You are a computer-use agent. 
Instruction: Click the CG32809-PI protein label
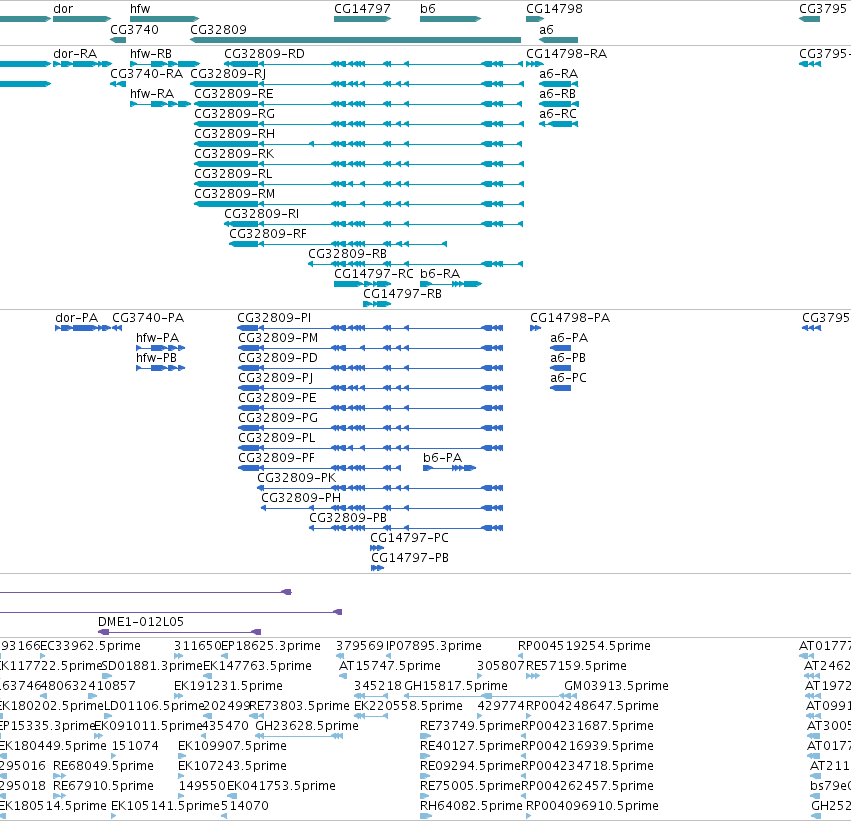[274, 318]
